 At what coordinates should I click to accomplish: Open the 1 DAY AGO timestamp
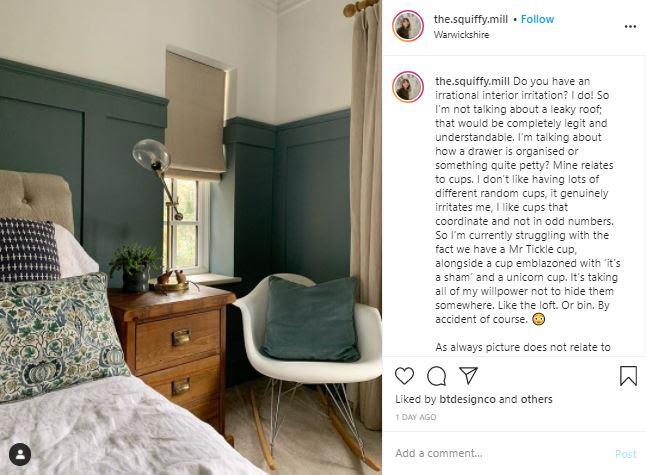(x=416, y=417)
